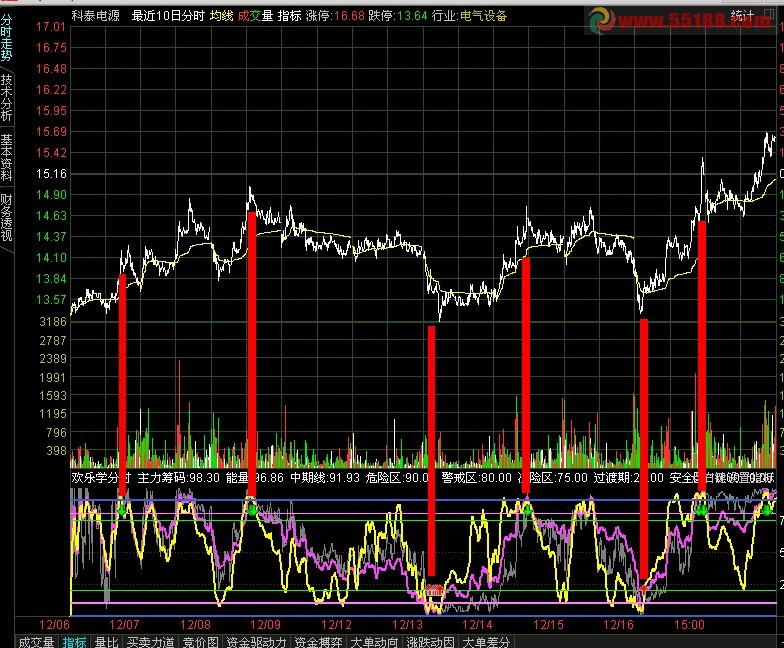The image size is (784, 648).
Task: Click the 欢乐学分时 indicator name
Action: pos(101,478)
